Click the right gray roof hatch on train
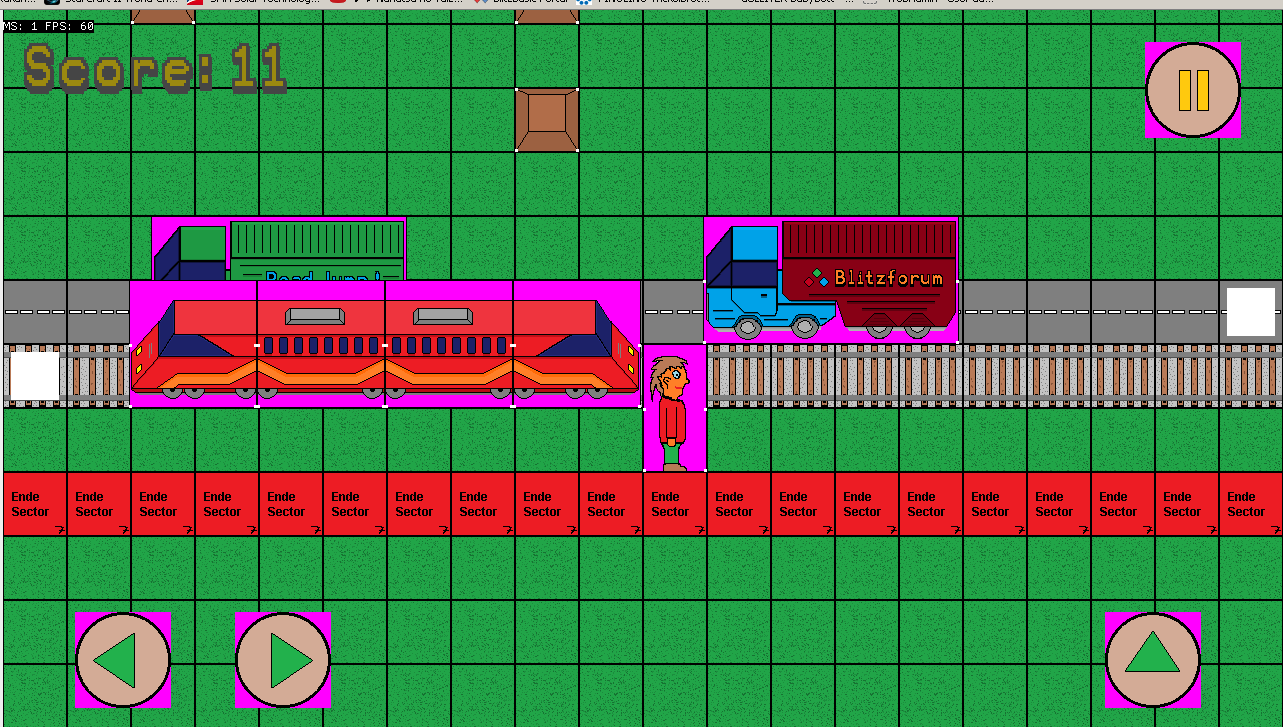The height and width of the screenshot is (727, 1283). pyautogui.click(x=443, y=317)
